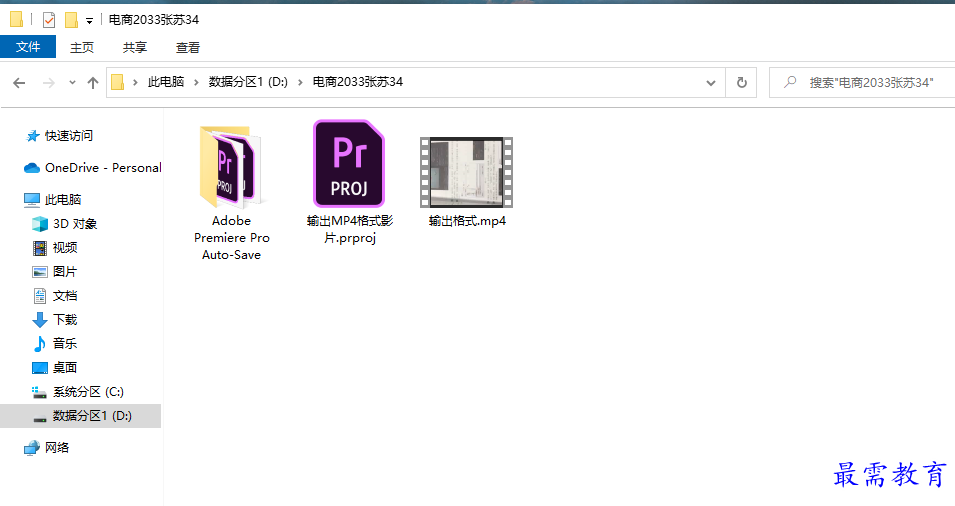Open the 主页 ribbon tab
The width and height of the screenshot is (955, 506).
[x=82, y=47]
